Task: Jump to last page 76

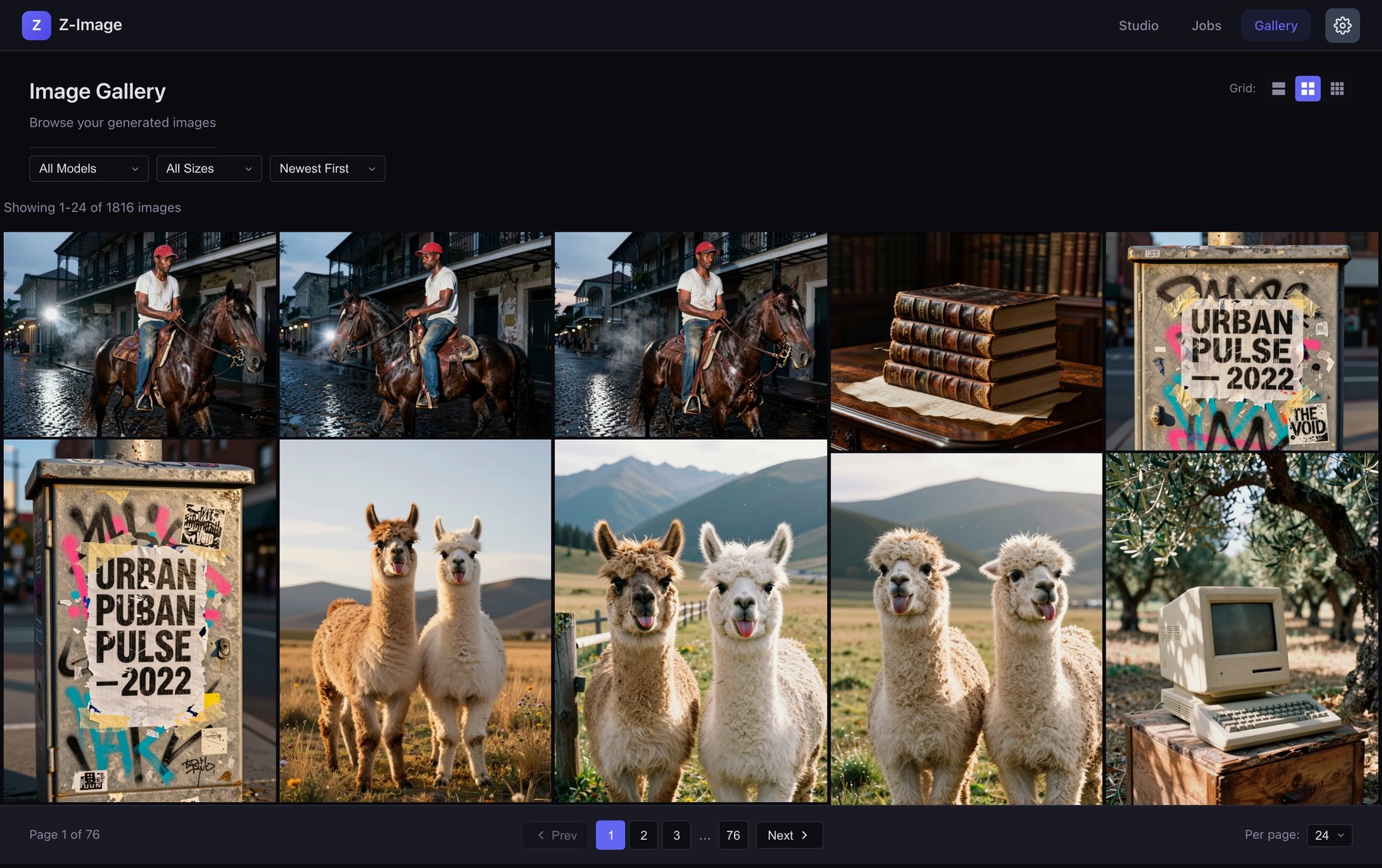Action: point(733,835)
